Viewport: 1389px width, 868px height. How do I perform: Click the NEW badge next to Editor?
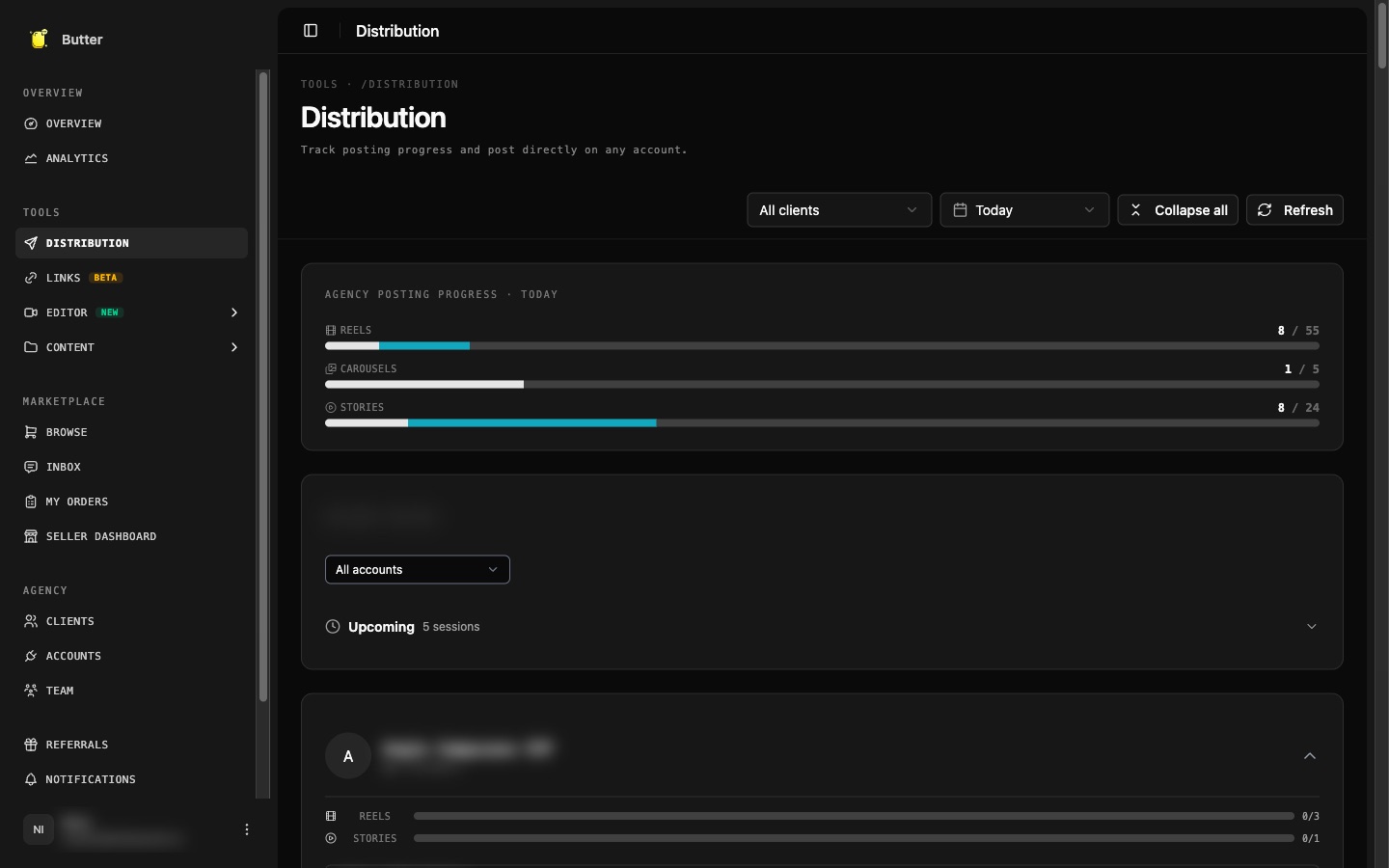pos(110,312)
